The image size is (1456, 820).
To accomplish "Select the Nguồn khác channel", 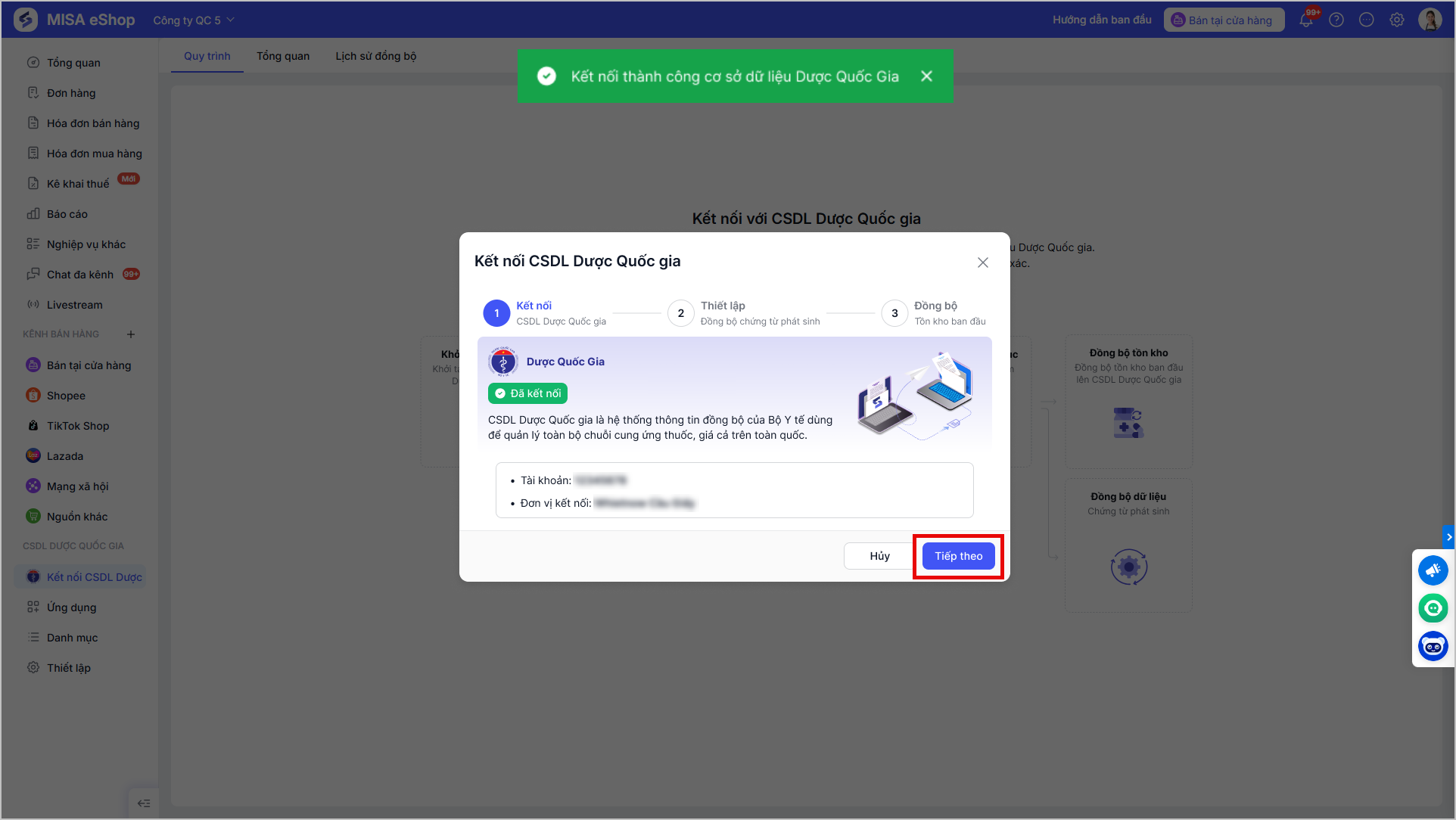I will [x=77, y=517].
